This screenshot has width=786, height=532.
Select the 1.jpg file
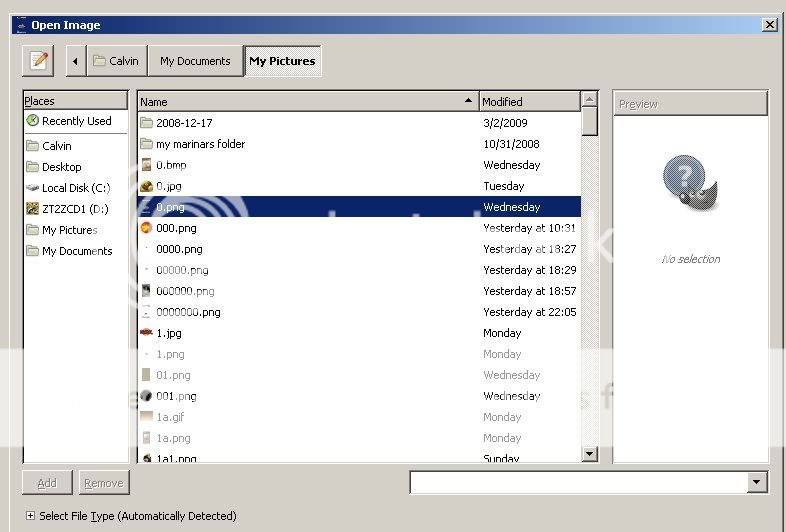click(170, 333)
